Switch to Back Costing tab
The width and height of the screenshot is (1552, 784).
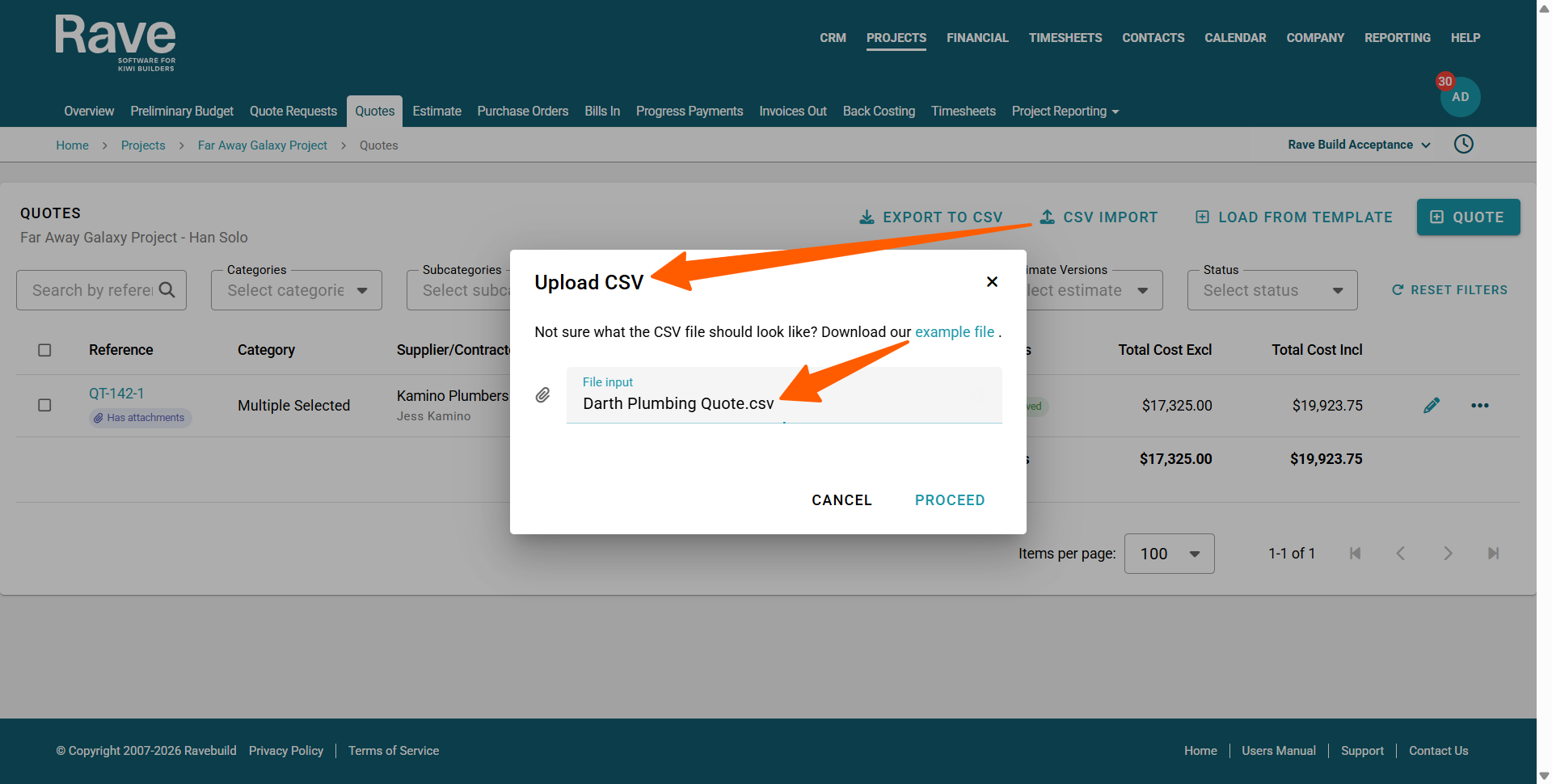(x=879, y=112)
